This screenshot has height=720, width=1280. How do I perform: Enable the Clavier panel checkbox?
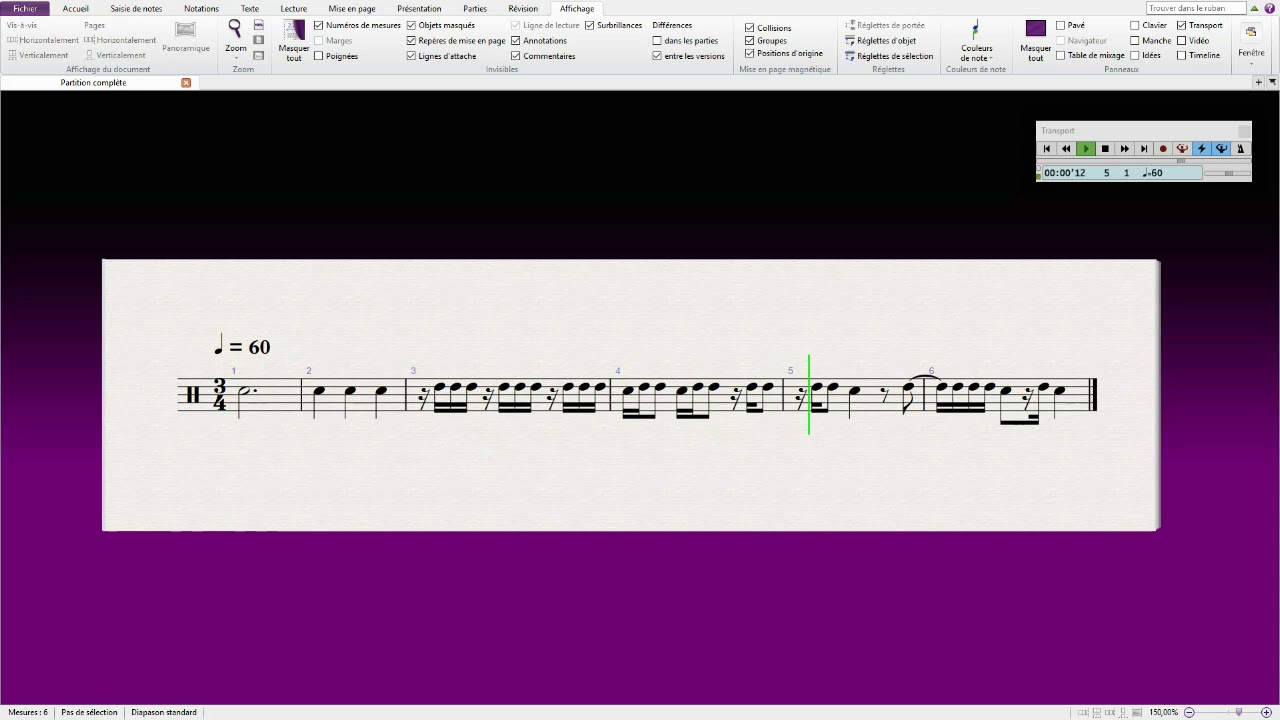point(1135,25)
